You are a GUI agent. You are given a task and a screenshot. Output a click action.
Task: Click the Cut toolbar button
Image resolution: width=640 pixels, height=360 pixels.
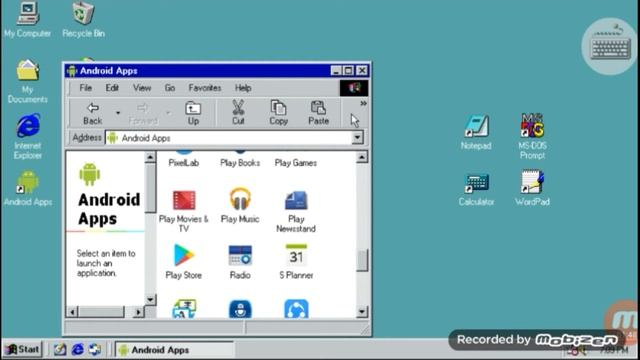(238, 113)
